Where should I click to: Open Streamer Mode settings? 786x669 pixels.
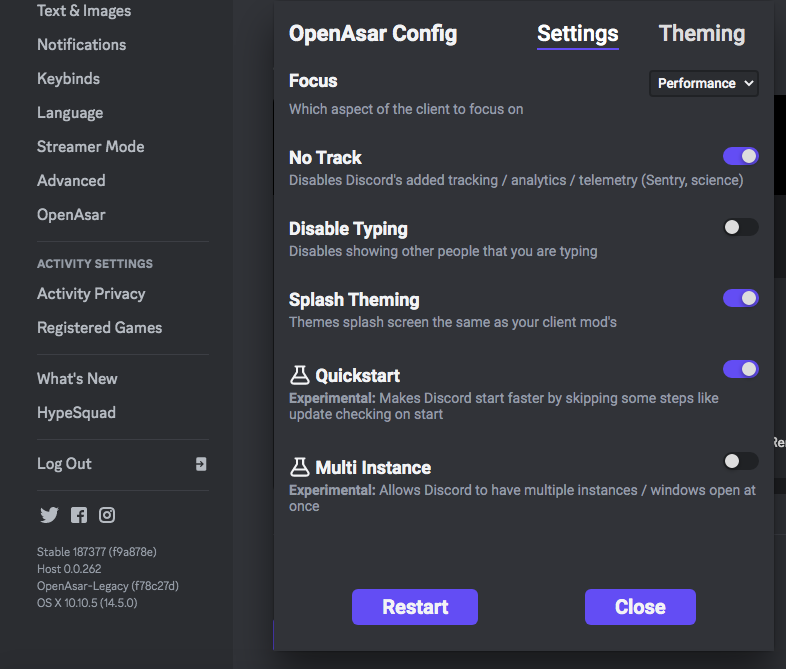pyautogui.click(x=91, y=147)
